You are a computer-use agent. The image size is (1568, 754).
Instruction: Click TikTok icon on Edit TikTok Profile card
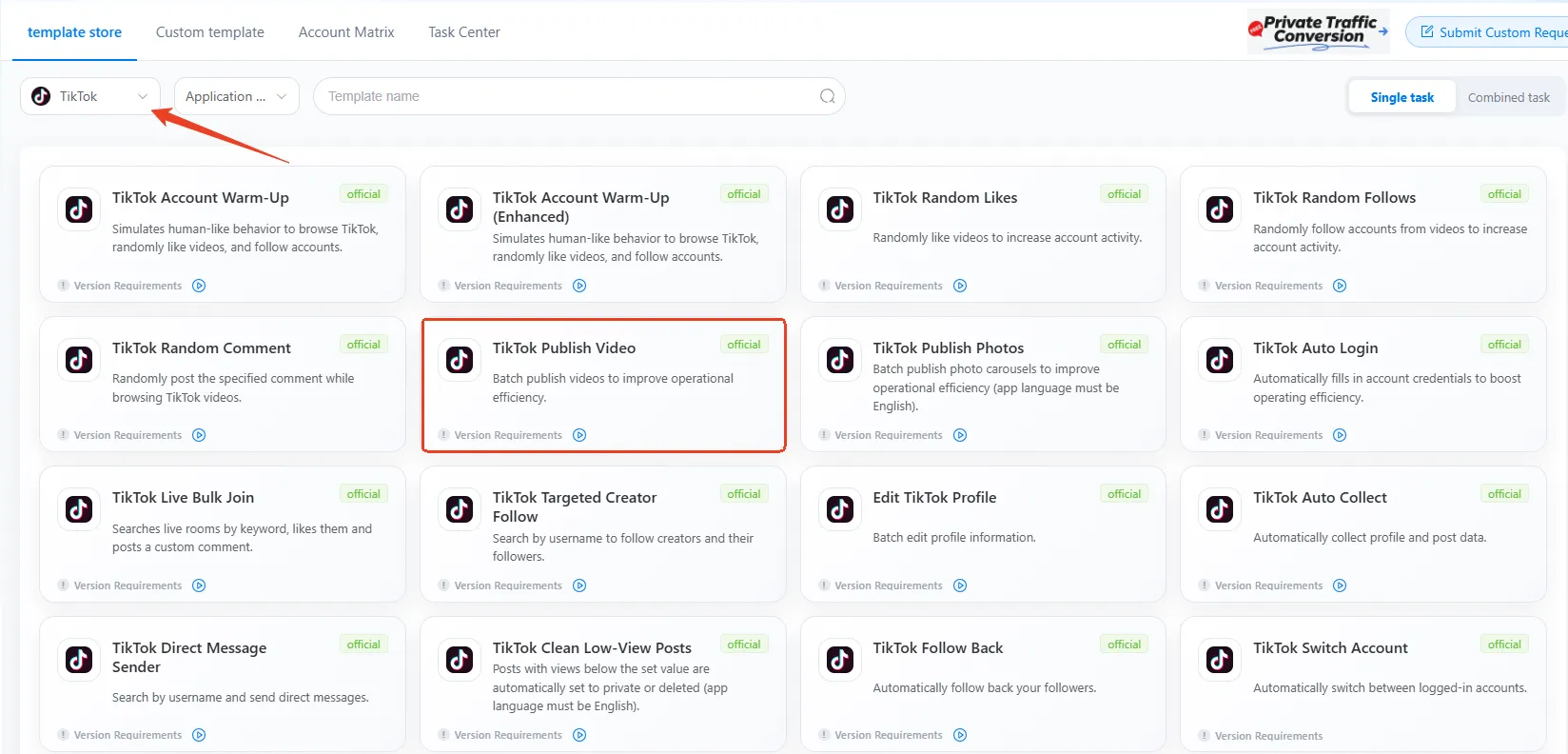(x=840, y=509)
